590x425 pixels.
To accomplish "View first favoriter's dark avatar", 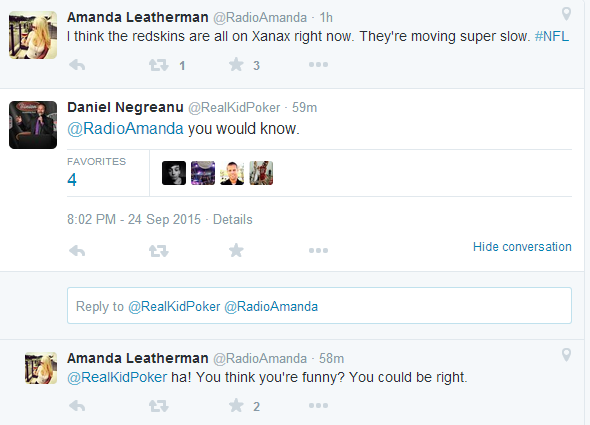I will 174,173.
